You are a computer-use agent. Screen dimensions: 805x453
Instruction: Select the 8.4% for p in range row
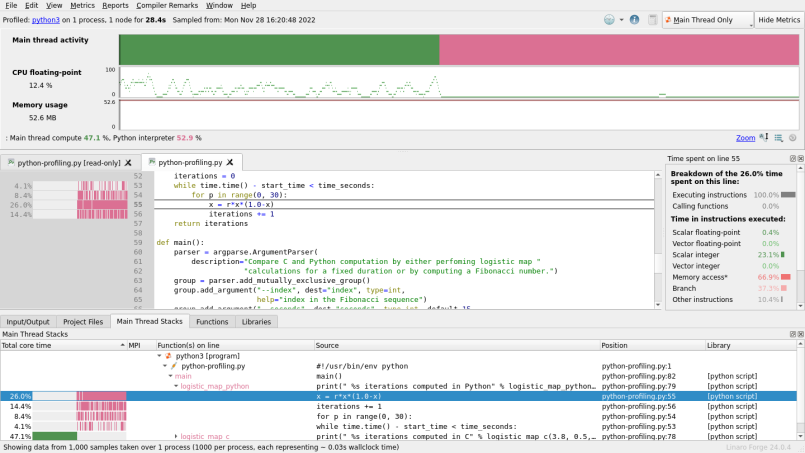398,416
